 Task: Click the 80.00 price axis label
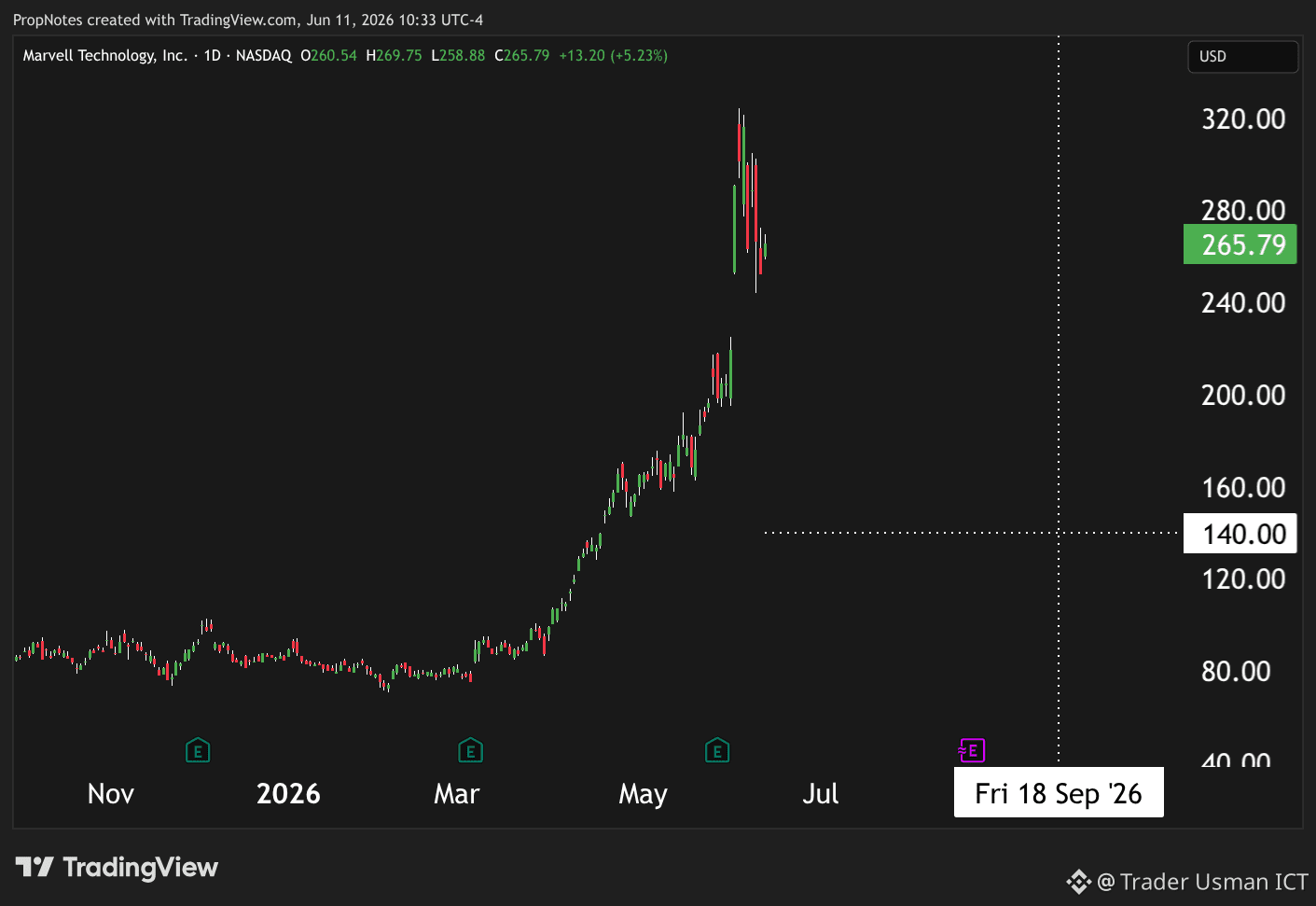tap(1236, 672)
